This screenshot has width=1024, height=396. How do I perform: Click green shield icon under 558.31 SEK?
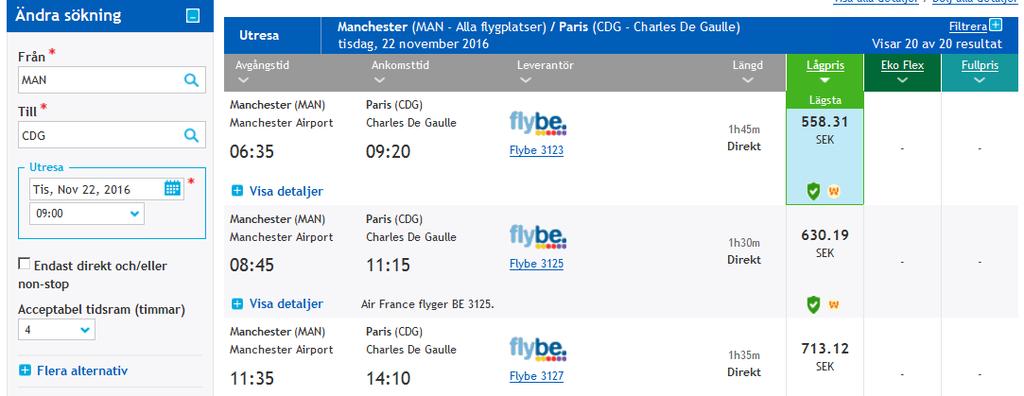tap(813, 191)
